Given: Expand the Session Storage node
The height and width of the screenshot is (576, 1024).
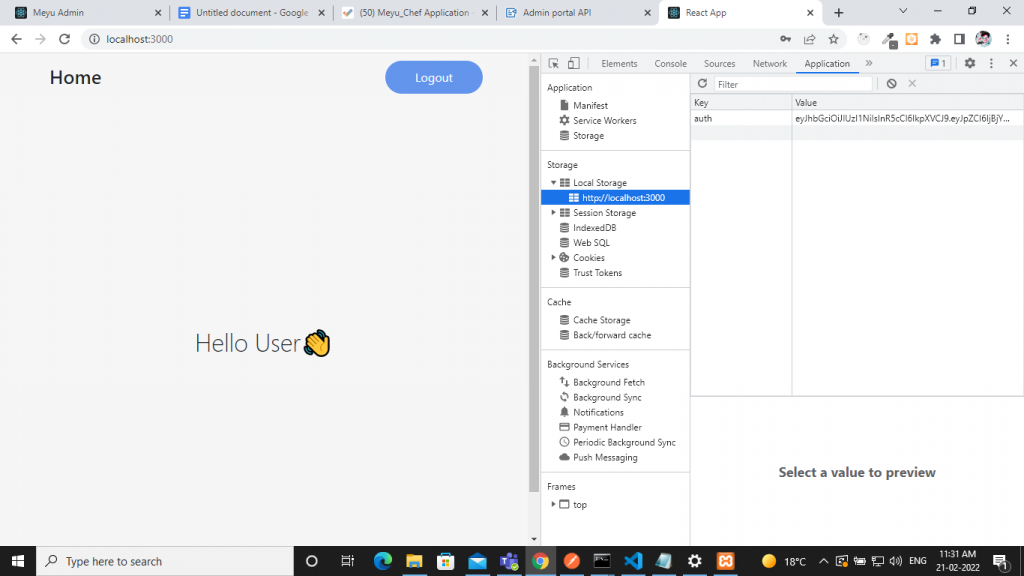Looking at the screenshot, I should click(x=554, y=213).
